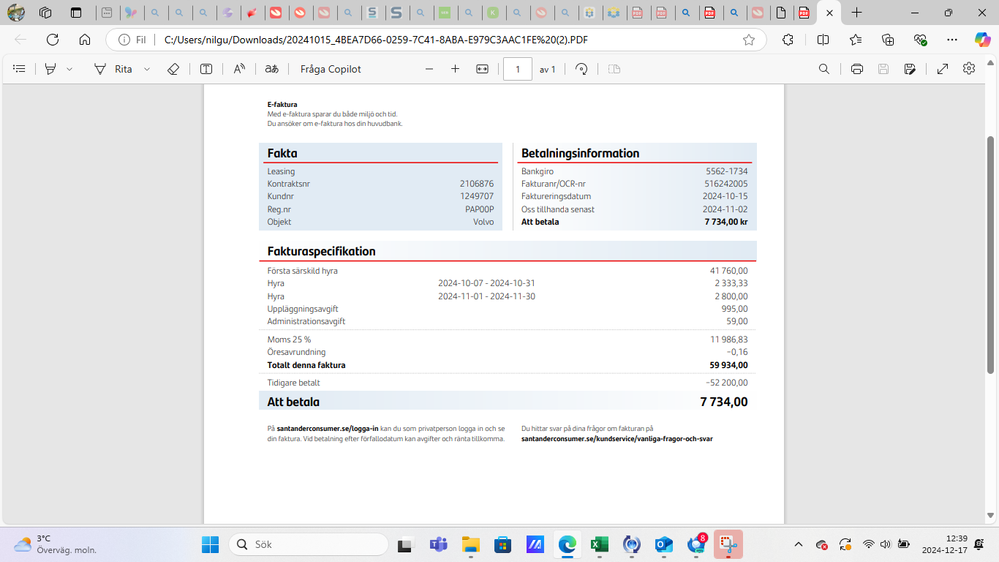Click the Fråga Copilot button
Image resolution: width=999 pixels, height=562 pixels.
point(330,69)
